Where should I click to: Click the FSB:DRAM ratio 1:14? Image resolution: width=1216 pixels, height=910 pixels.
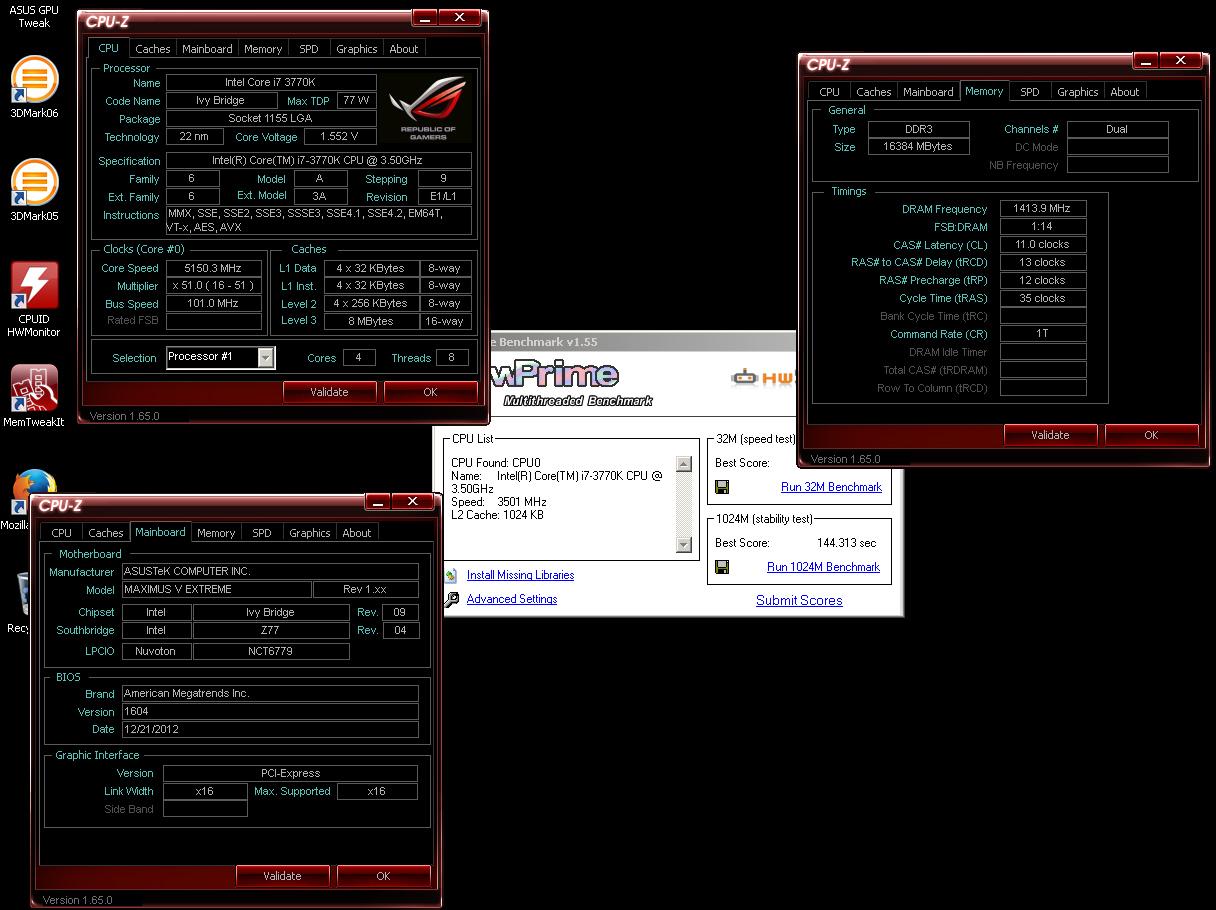[1042, 227]
